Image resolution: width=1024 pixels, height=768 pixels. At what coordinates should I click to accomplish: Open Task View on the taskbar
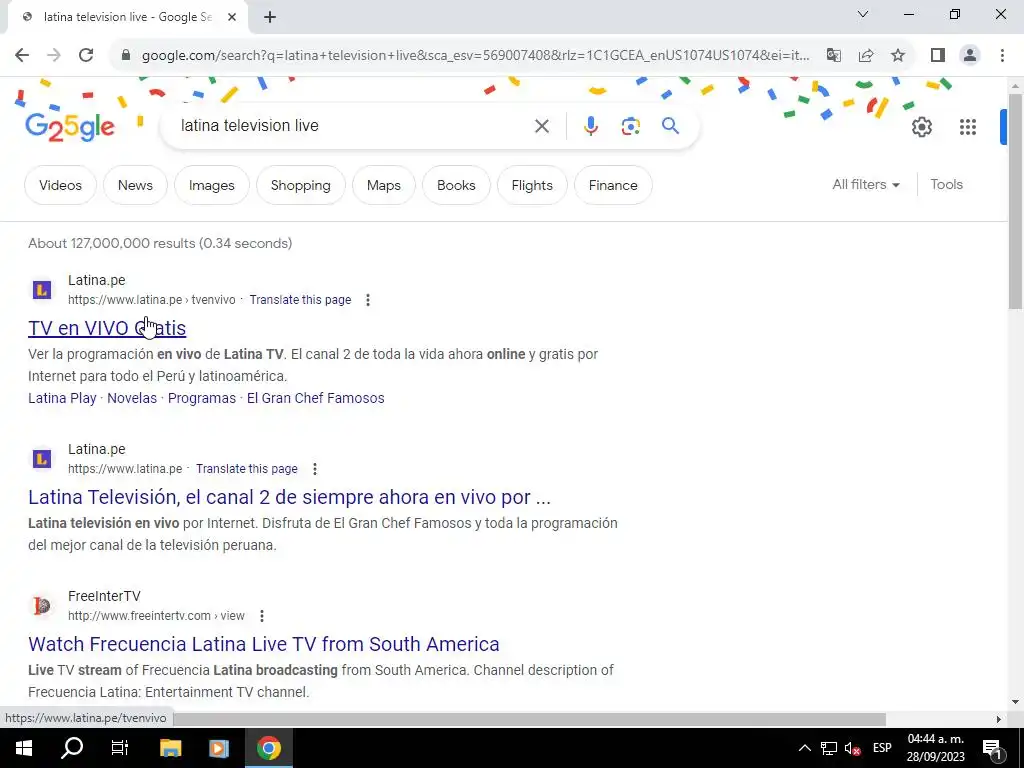(x=120, y=748)
